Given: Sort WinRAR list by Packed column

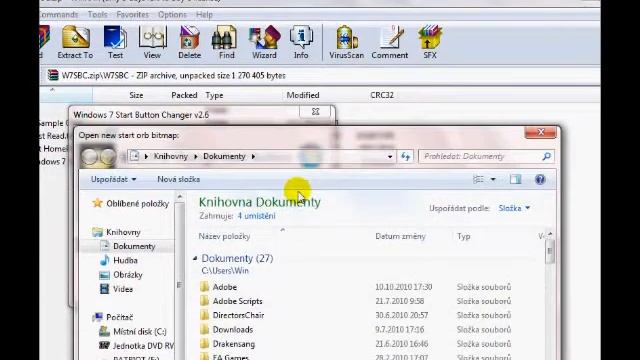Looking at the screenshot, I should (x=184, y=95).
